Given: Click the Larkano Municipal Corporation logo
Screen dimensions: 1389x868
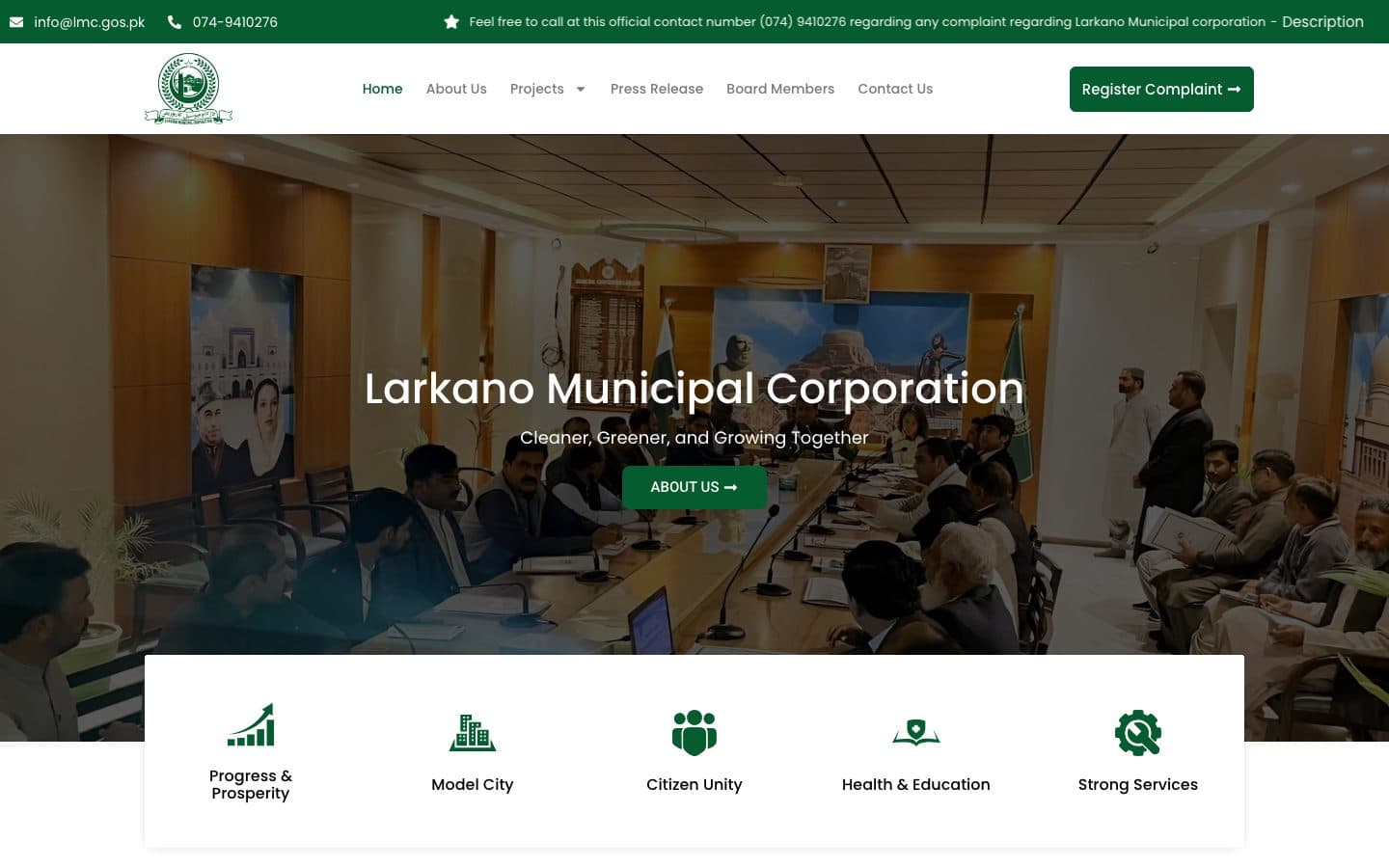Looking at the screenshot, I should pyautogui.click(x=189, y=89).
